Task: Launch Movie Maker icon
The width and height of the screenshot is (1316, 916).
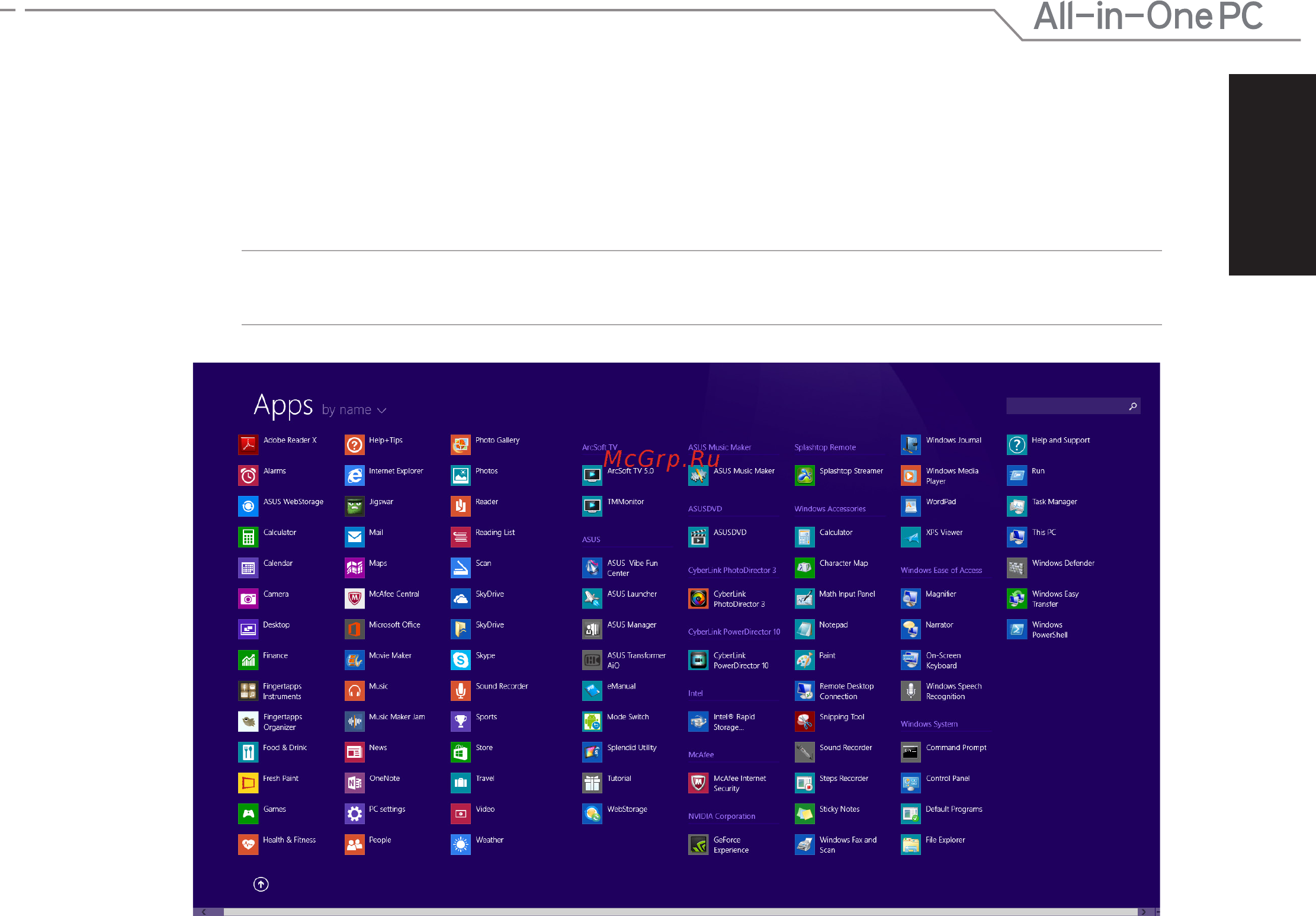Action: tap(354, 660)
